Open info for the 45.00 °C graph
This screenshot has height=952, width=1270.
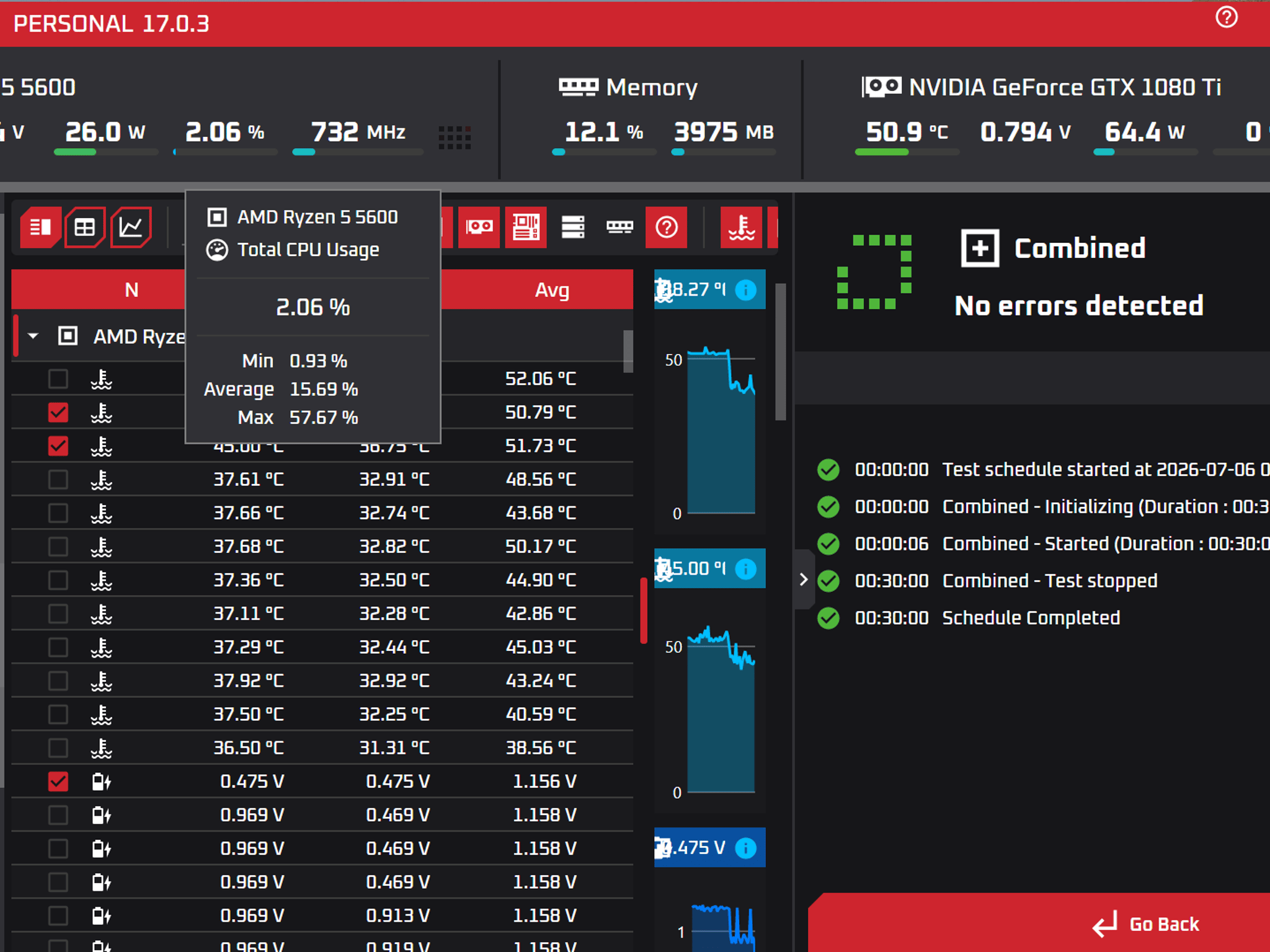point(746,568)
